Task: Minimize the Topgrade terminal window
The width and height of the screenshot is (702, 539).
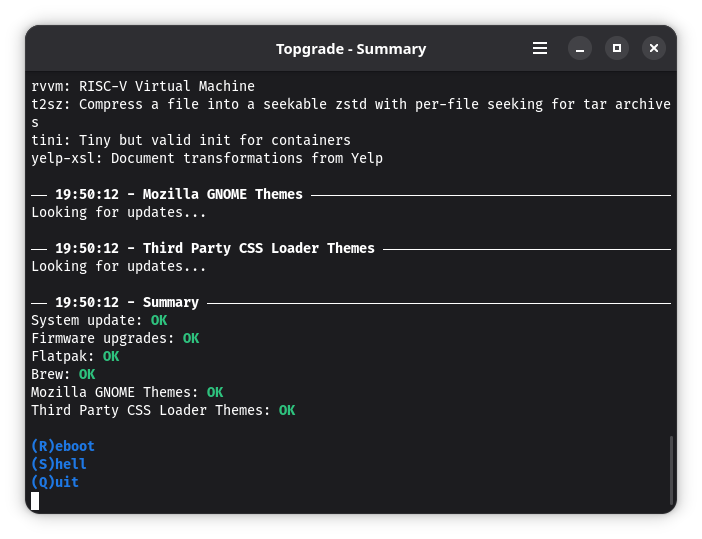Action: 580,48
